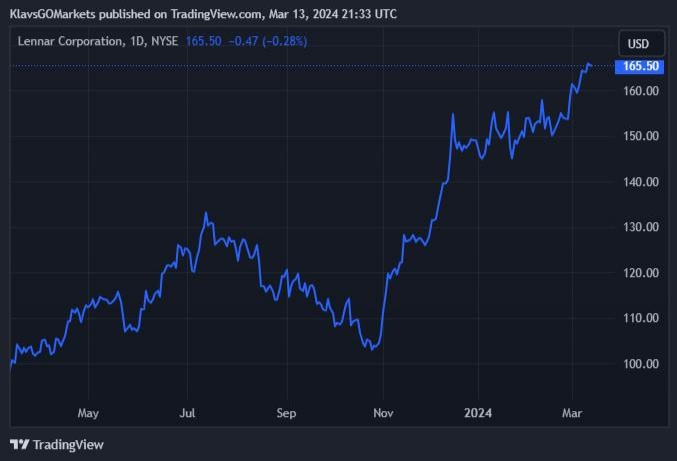The width and height of the screenshot is (677, 461).
Task: Select the Nov label on time axis
Action: coord(382,412)
